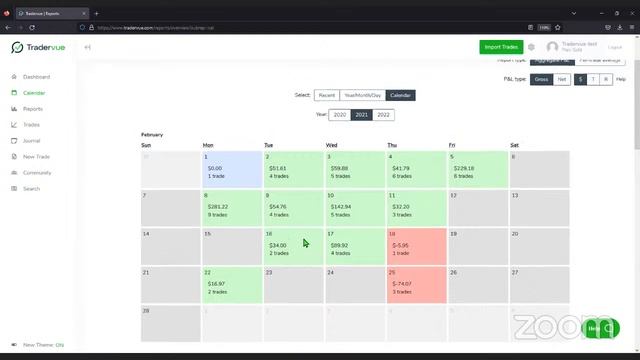Click the New Theme toggle icon

(x=14, y=345)
